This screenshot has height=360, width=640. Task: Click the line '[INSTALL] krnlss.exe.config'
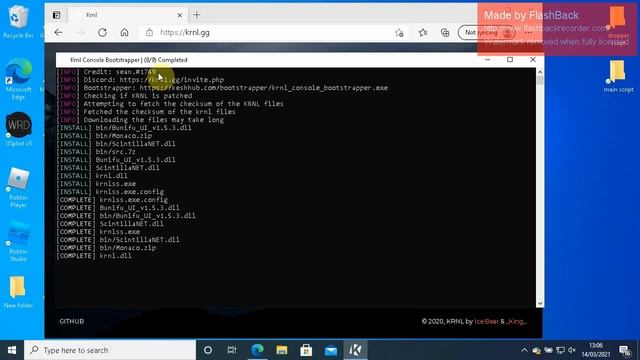[x=110, y=192]
